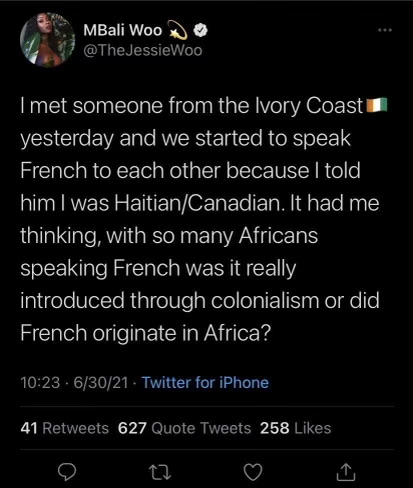View the 627 Quote Tweets list

[x=184, y=428]
